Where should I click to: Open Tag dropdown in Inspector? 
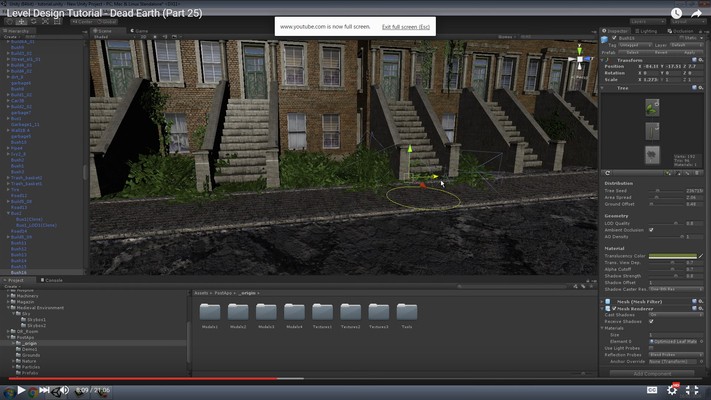coord(635,45)
